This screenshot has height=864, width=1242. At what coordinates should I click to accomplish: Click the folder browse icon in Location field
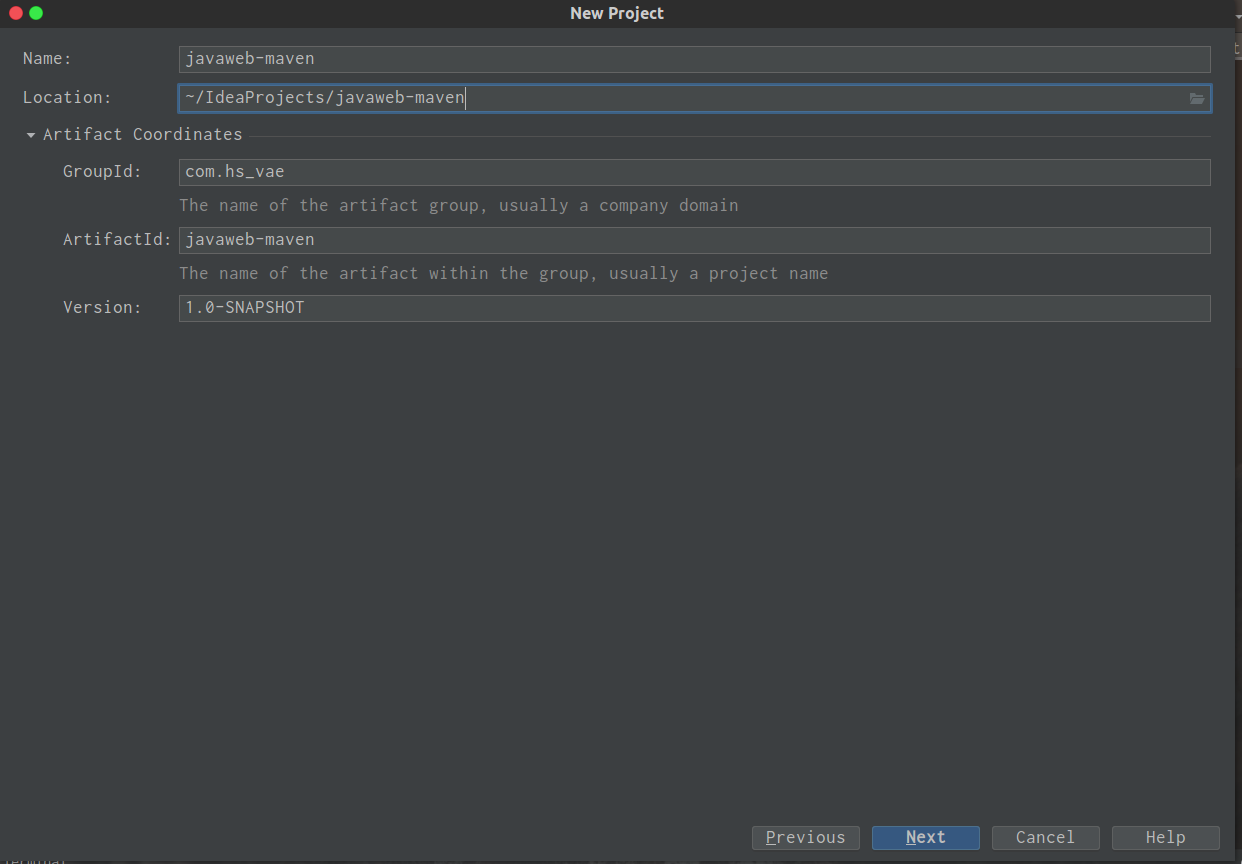coord(1196,98)
